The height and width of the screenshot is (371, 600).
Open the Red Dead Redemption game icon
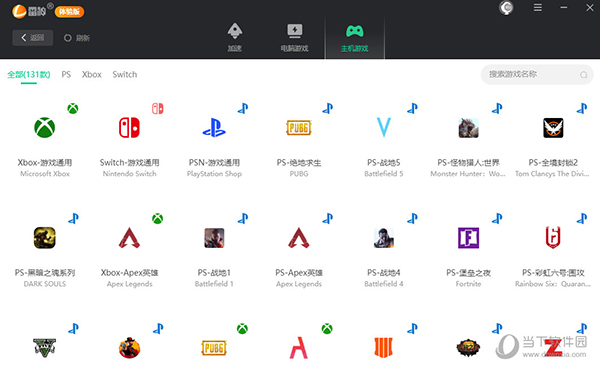(129, 348)
